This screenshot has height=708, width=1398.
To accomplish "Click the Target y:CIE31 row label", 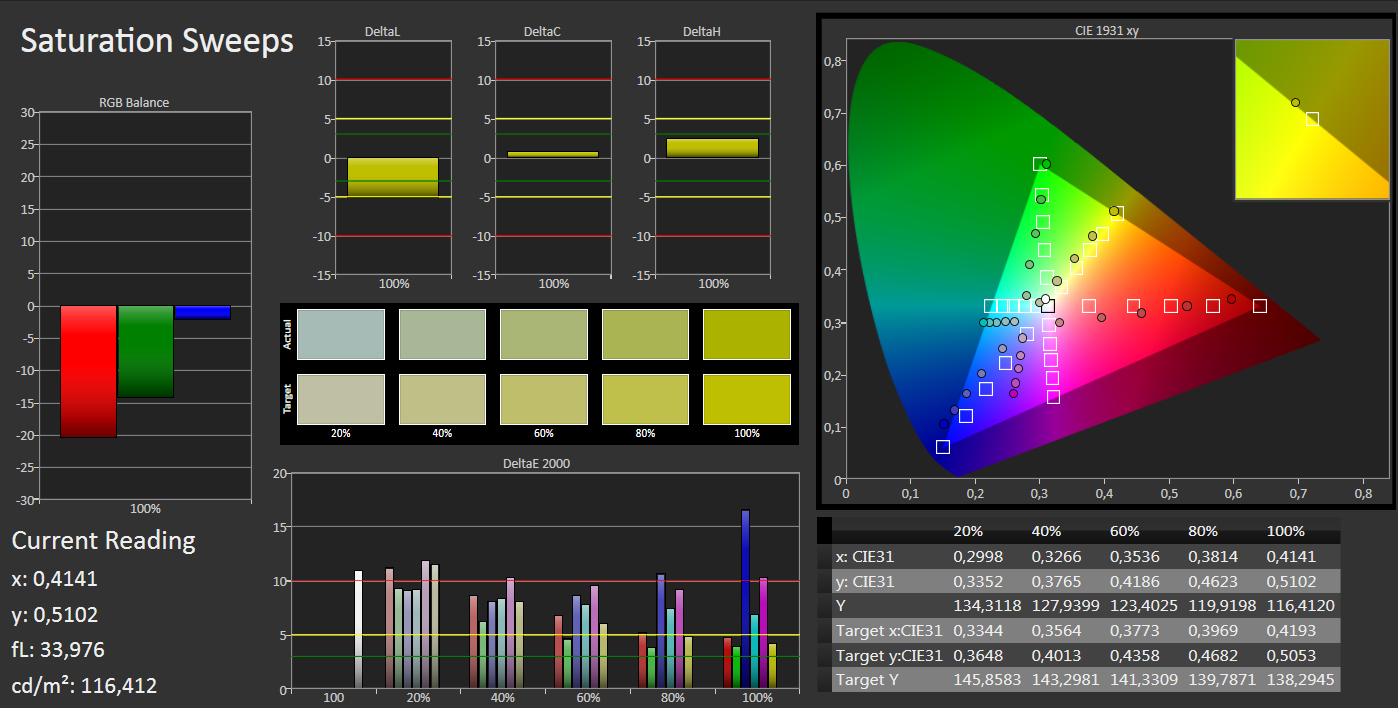I will click(889, 656).
